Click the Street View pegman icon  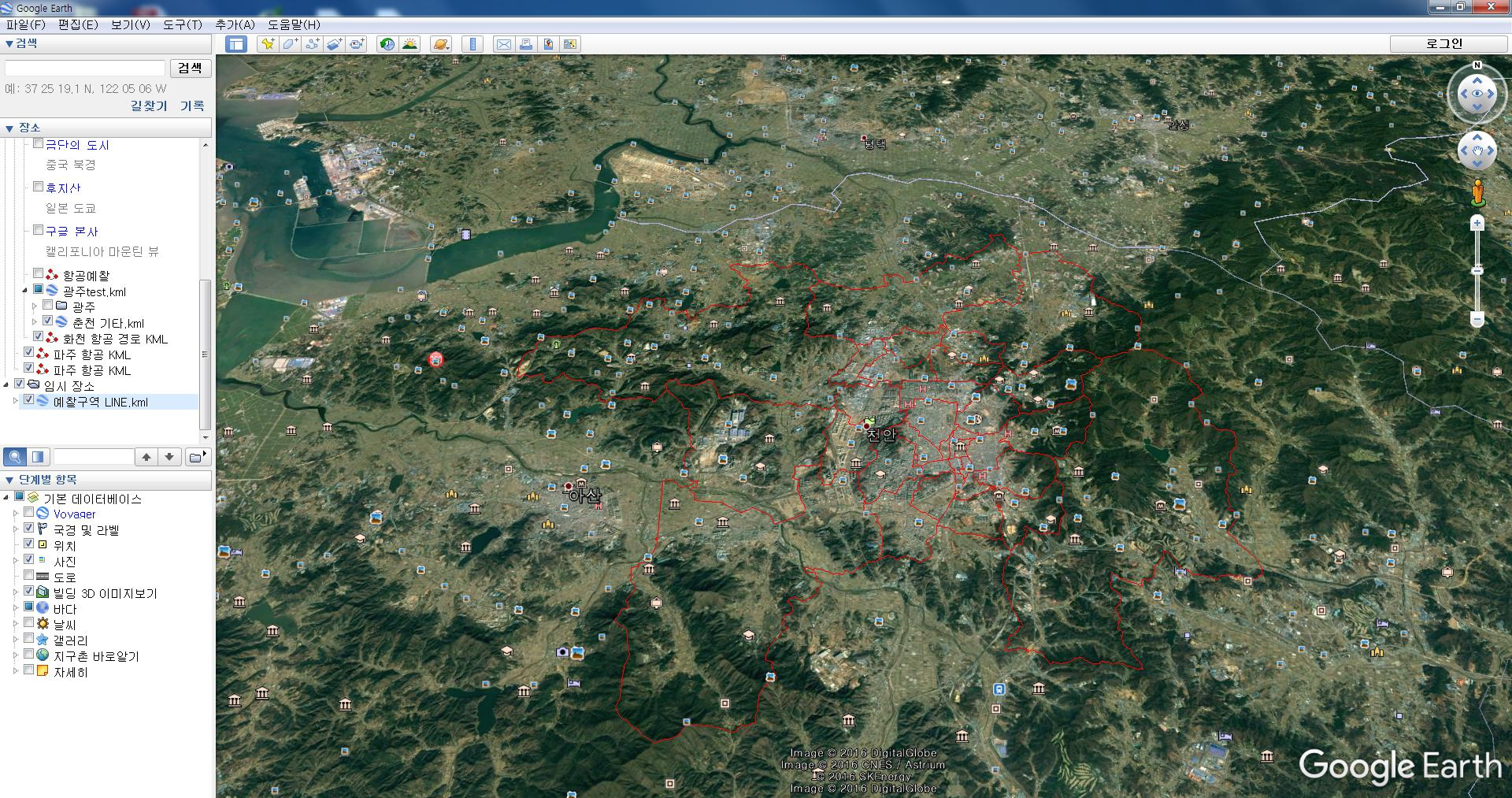point(1478,193)
